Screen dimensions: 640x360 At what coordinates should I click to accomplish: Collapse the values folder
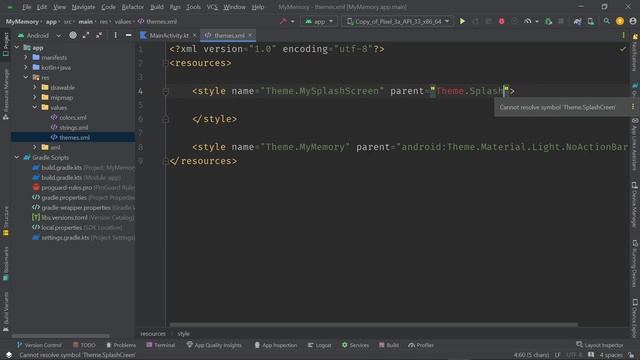(35, 107)
